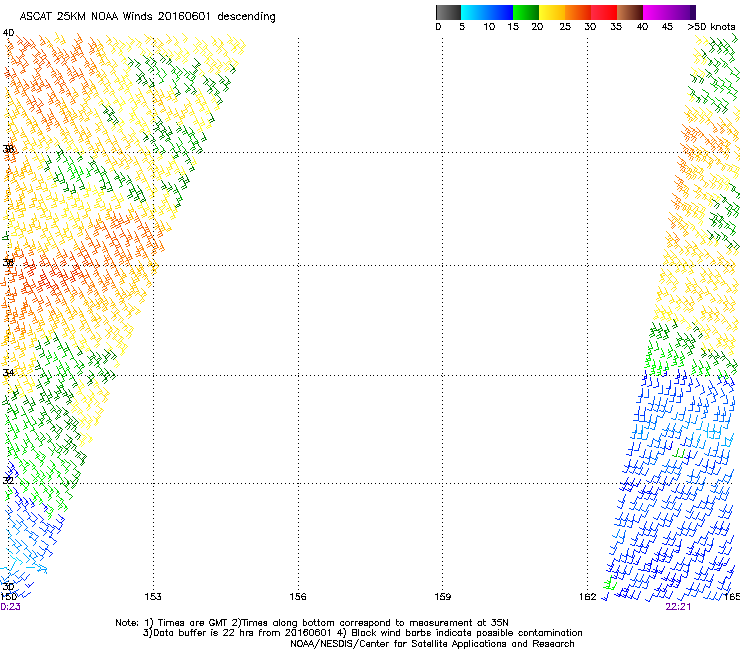Click the '34' latitude axis label

pos(8,373)
